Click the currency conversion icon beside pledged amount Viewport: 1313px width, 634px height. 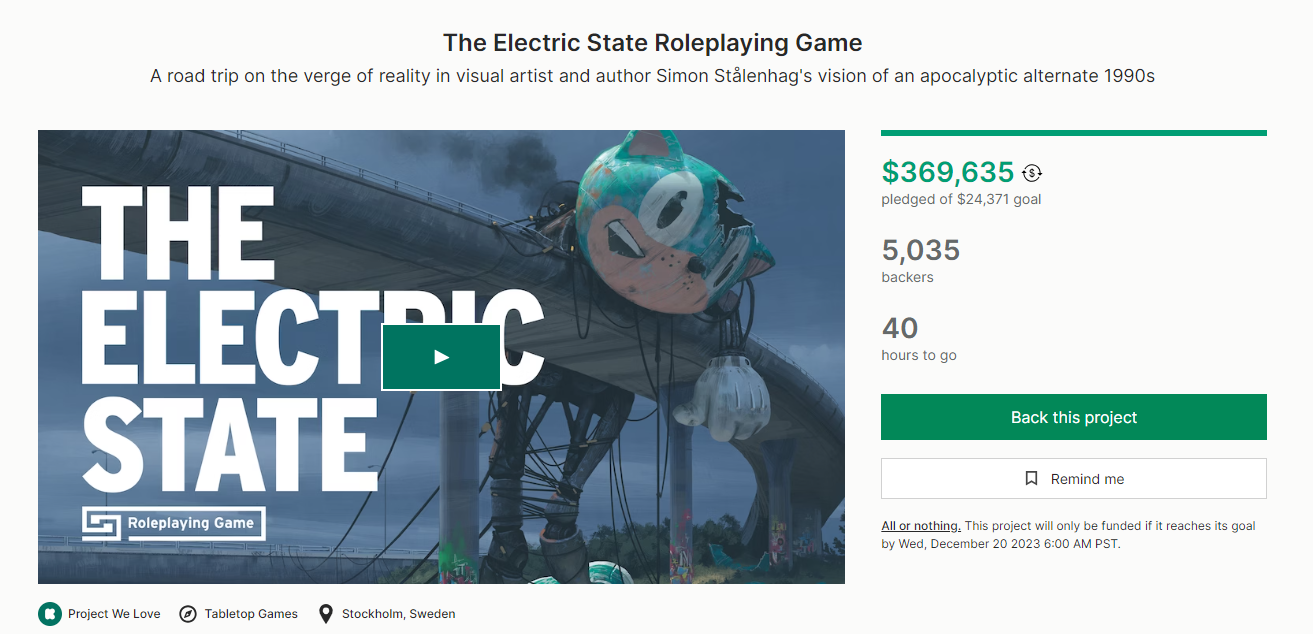coord(1032,174)
